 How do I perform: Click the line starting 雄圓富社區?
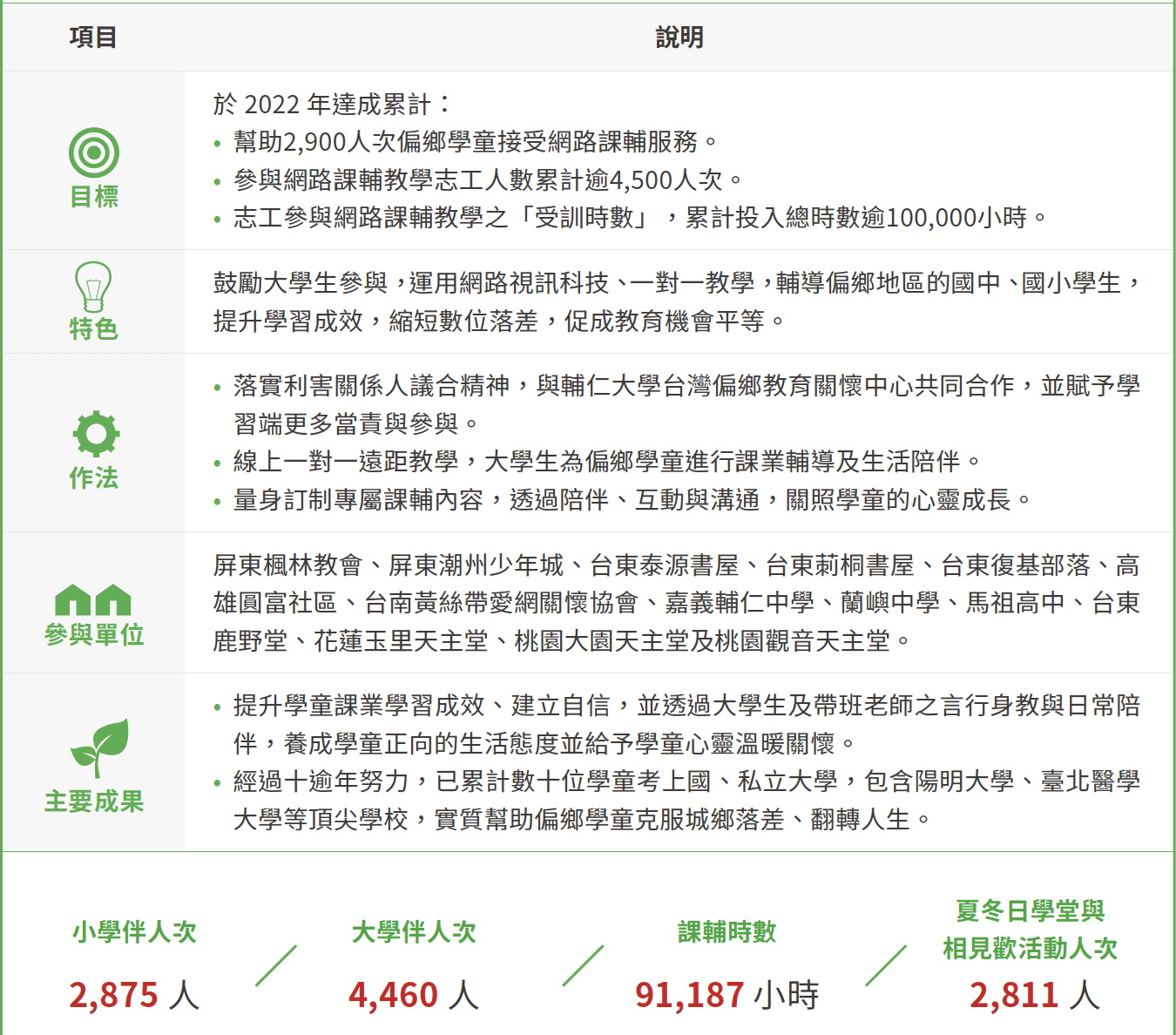point(677,604)
